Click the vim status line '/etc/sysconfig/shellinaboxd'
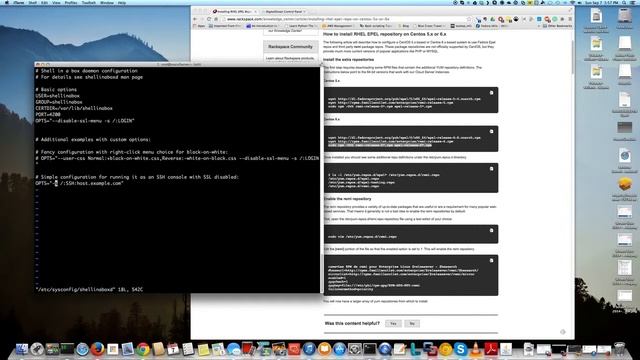 [89, 289]
